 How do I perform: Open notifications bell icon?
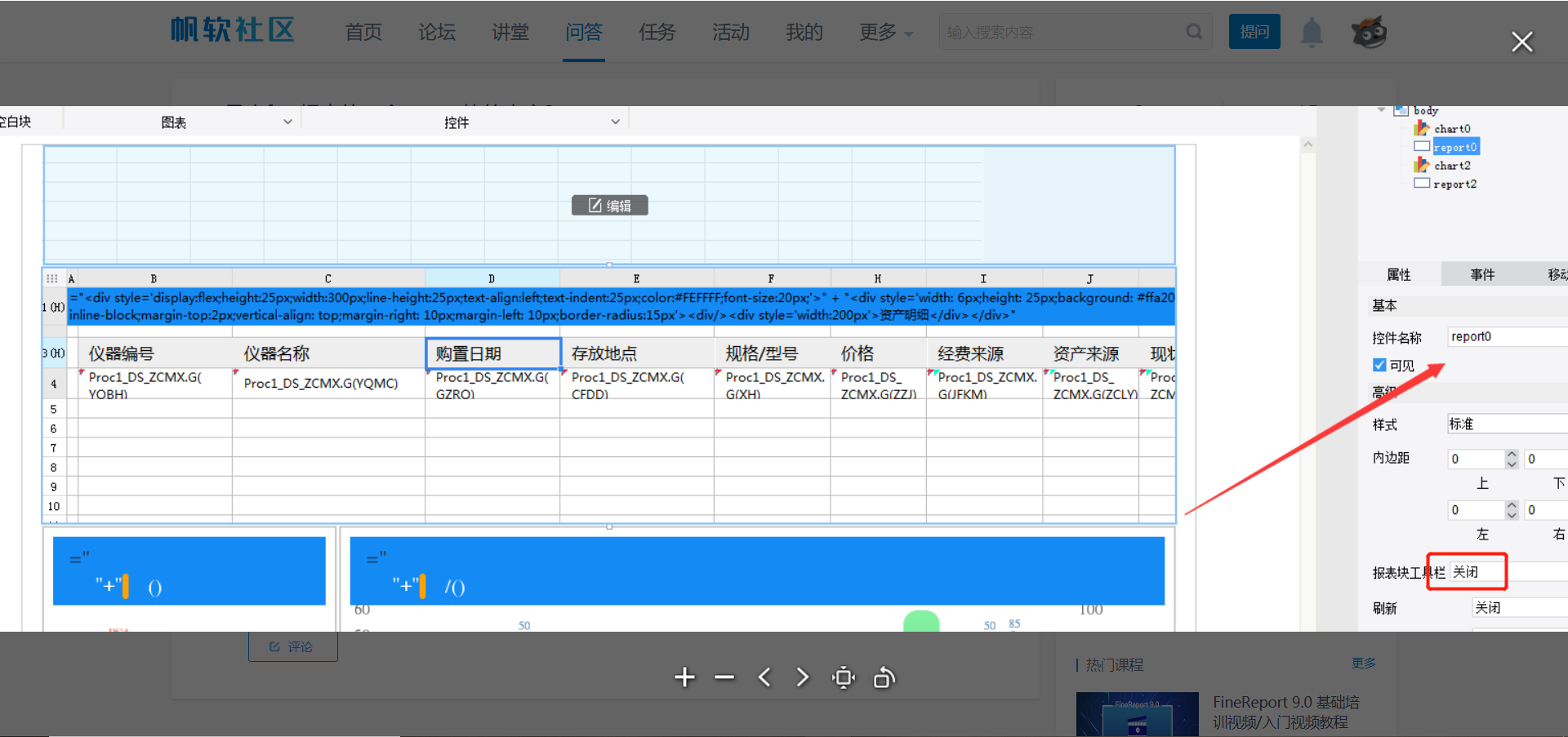pos(1312,33)
